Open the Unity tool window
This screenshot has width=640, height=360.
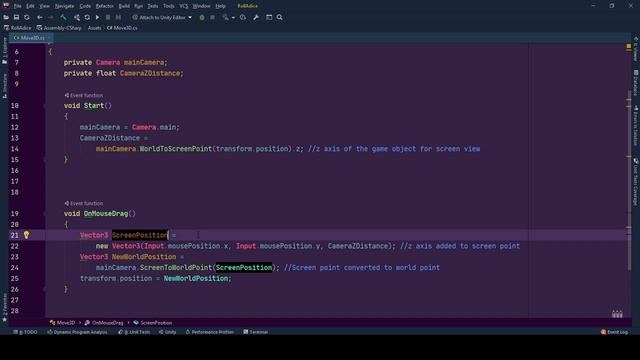(x=167, y=332)
